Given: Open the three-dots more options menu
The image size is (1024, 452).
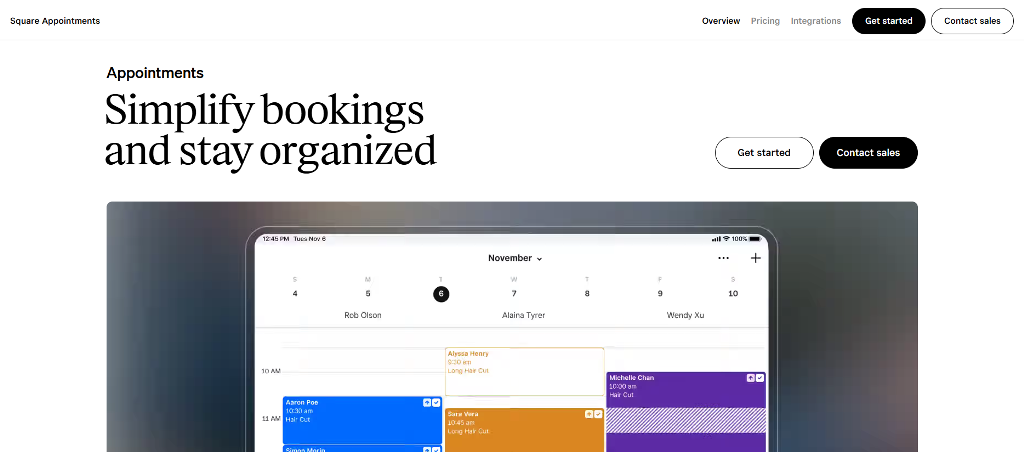Looking at the screenshot, I should coord(723,258).
